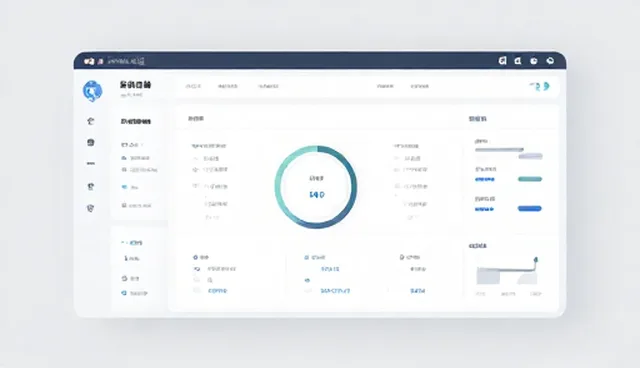Viewport: 640px width, 368px height.
Task: Click the blue number inside the donut chart
Action: 317,195
